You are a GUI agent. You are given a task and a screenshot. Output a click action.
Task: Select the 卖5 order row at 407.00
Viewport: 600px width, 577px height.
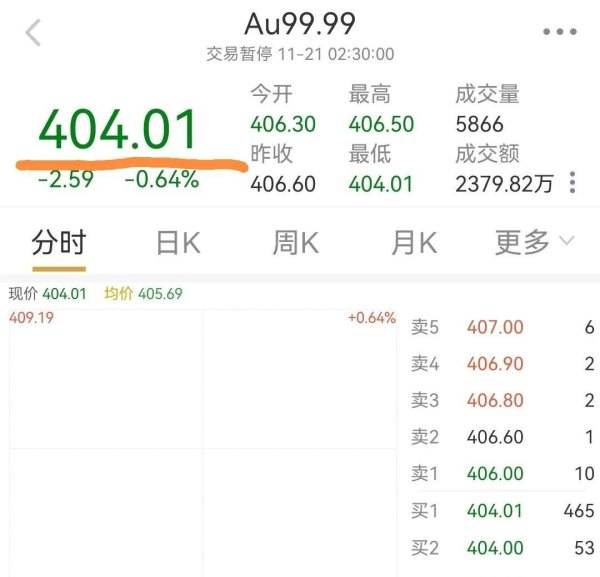502,328
